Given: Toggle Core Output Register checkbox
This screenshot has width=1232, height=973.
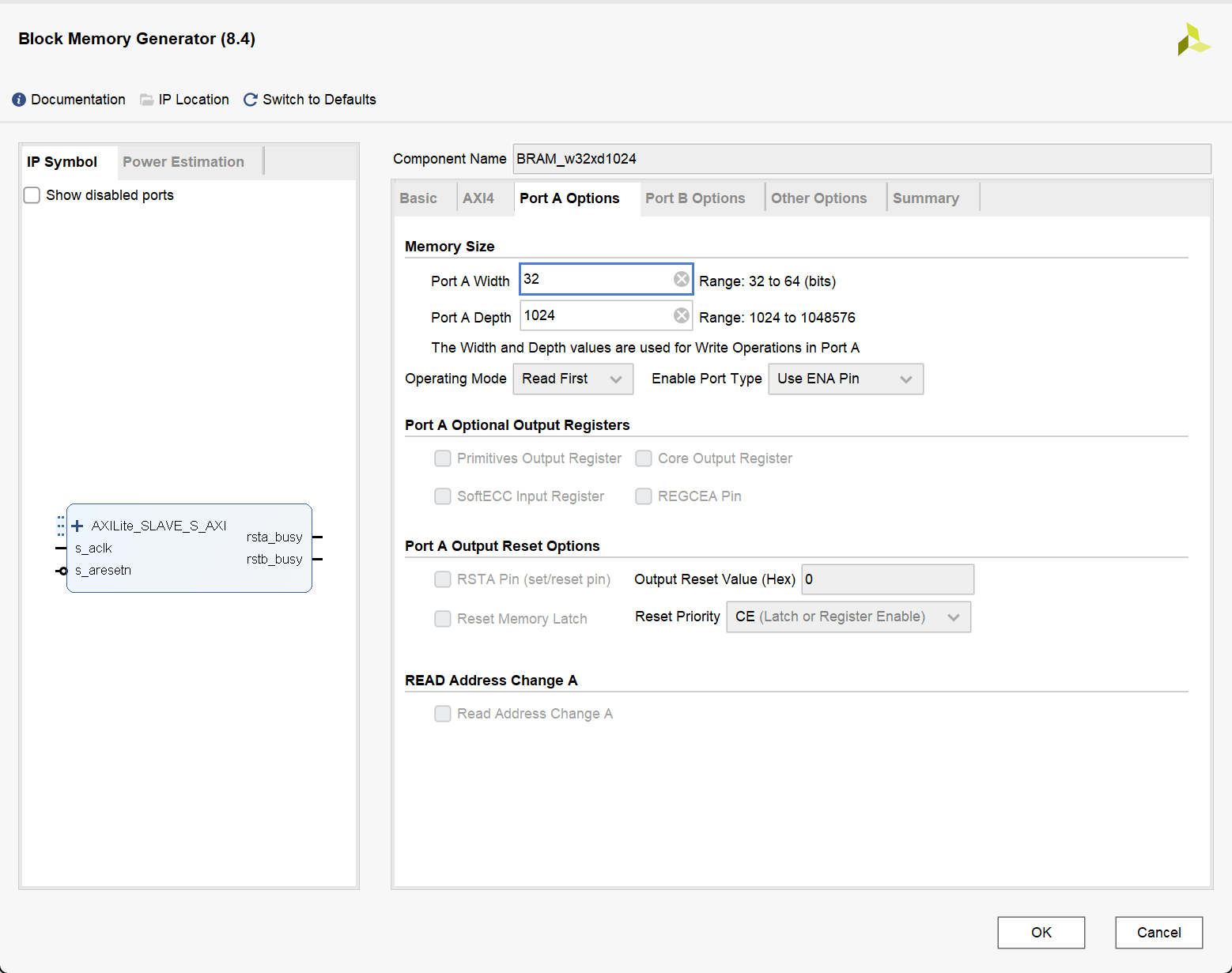Looking at the screenshot, I should click(644, 458).
